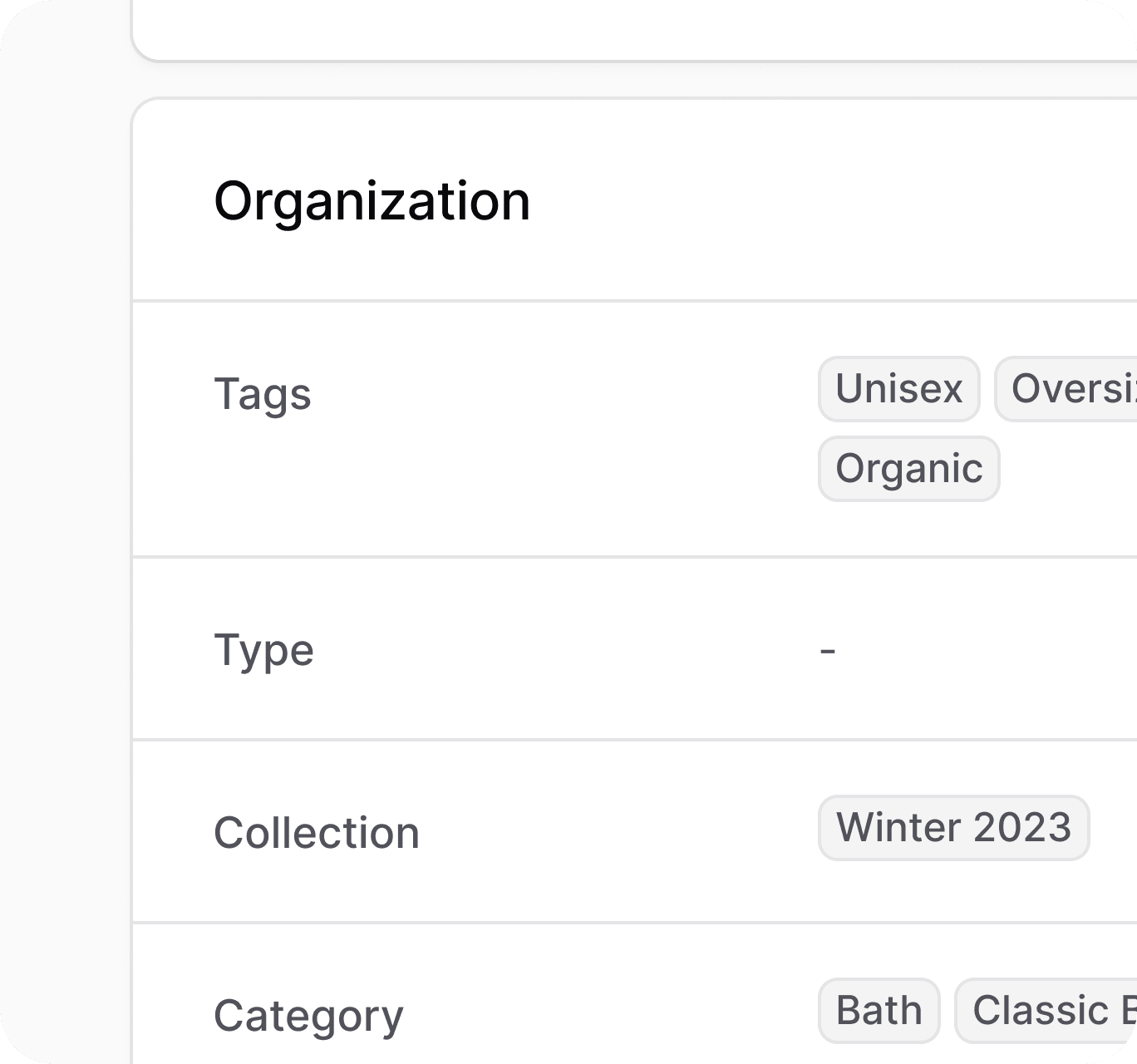The image size is (1137, 1064).
Task: Click the Category field label
Action: click(x=308, y=1016)
